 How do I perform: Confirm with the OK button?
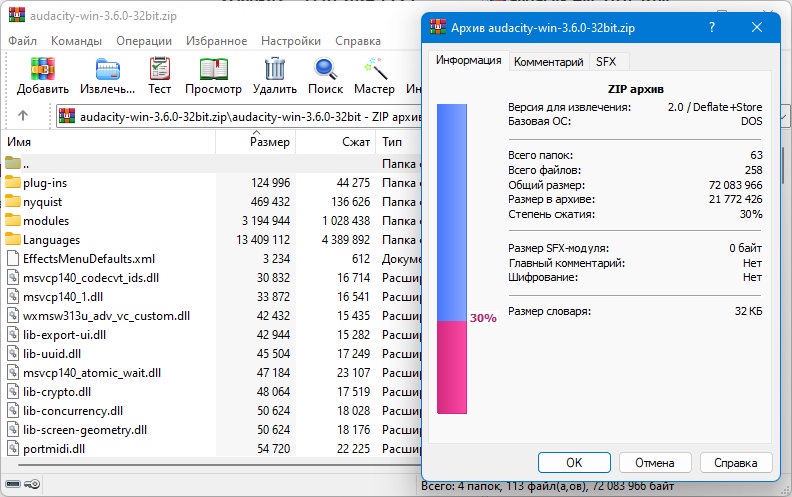pos(574,463)
